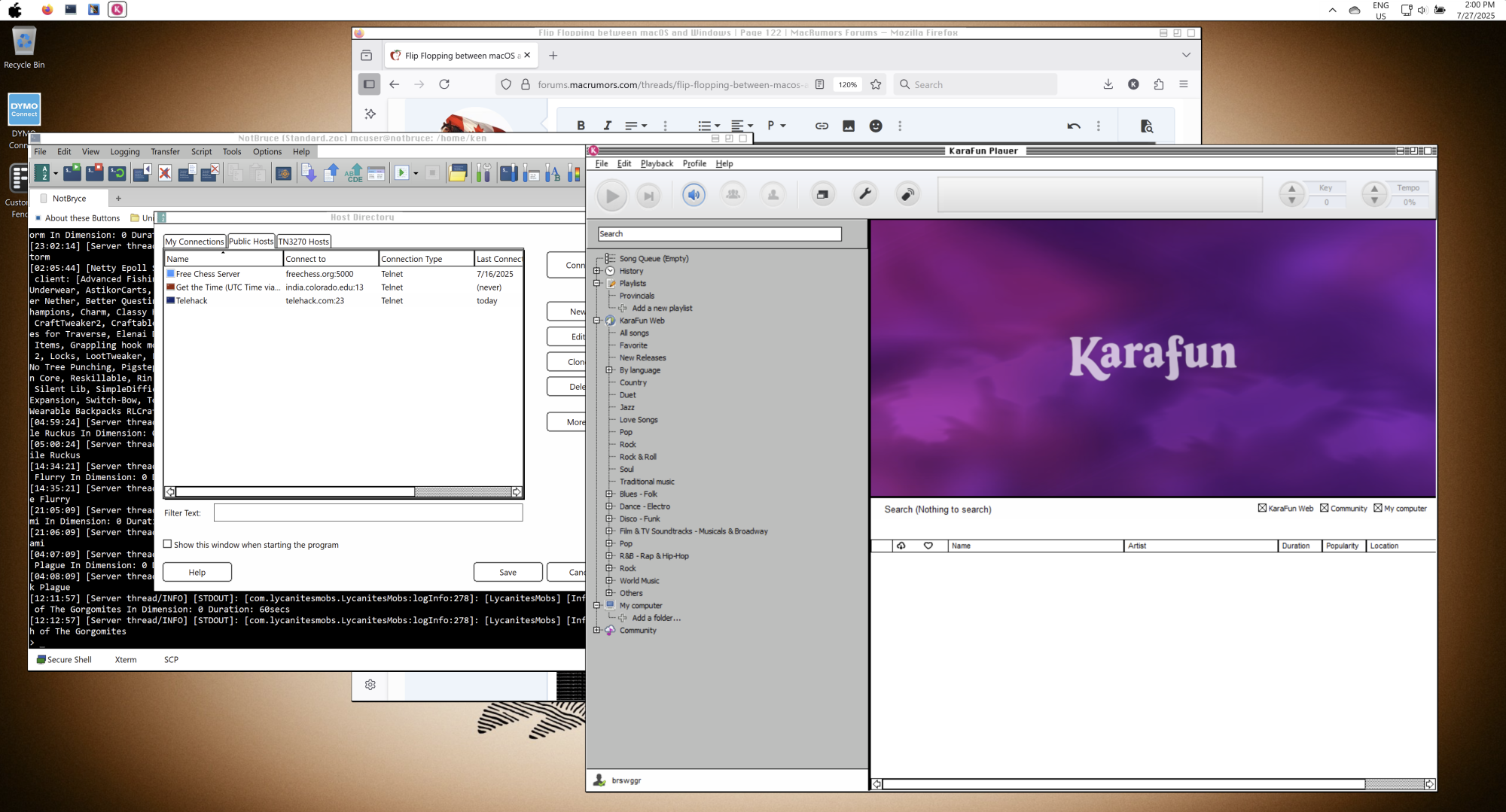Click the next track skip button
The width and height of the screenshot is (1506, 812).
[x=648, y=196]
